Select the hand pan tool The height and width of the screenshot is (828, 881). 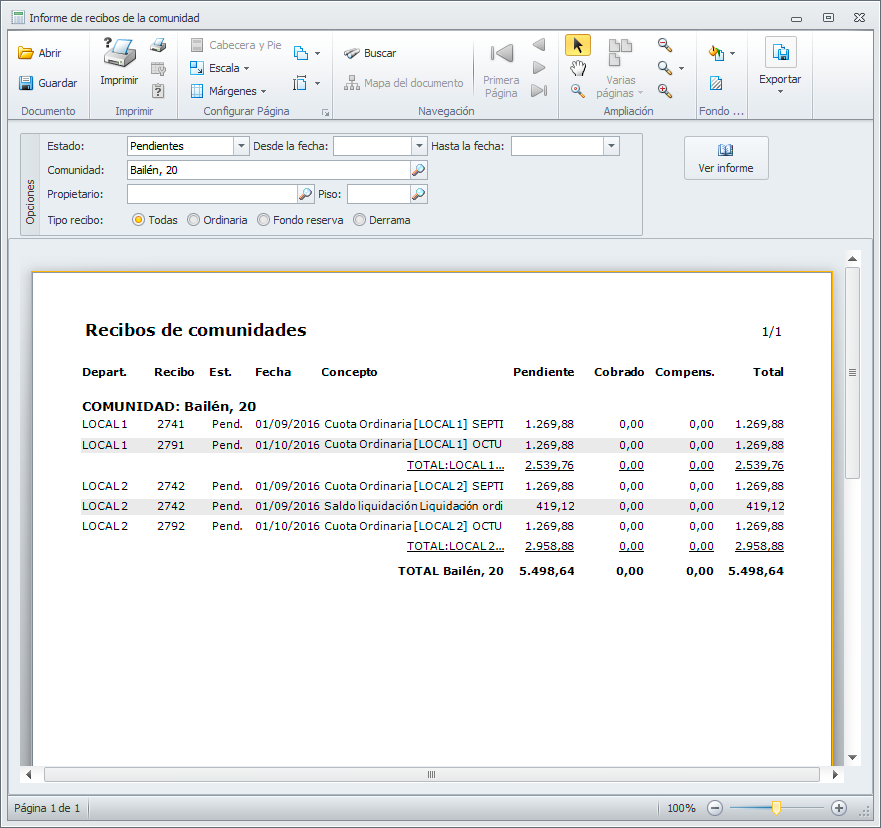coord(578,68)
